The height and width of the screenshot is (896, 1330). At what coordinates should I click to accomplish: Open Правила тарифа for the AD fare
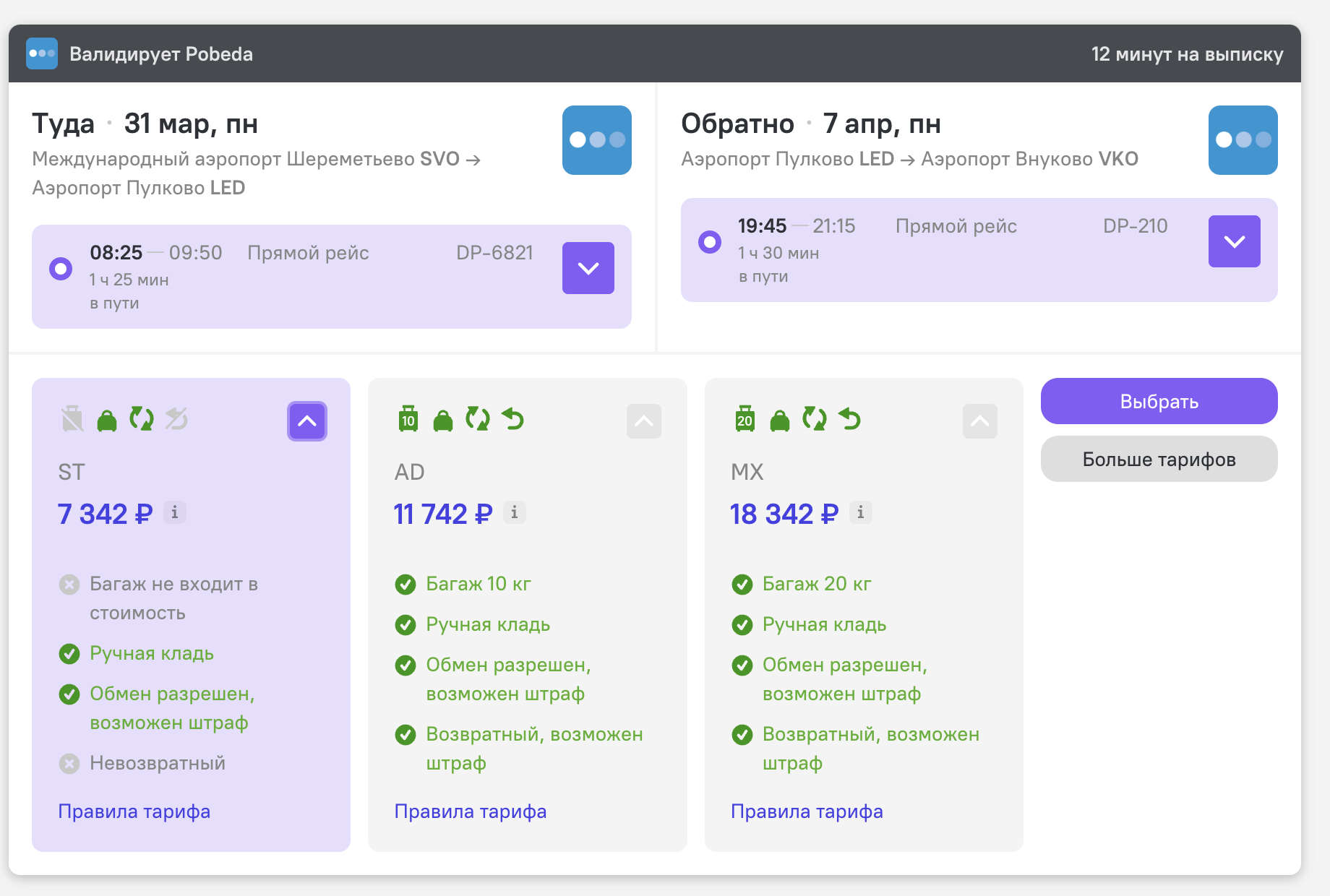[x=471, y=811]
